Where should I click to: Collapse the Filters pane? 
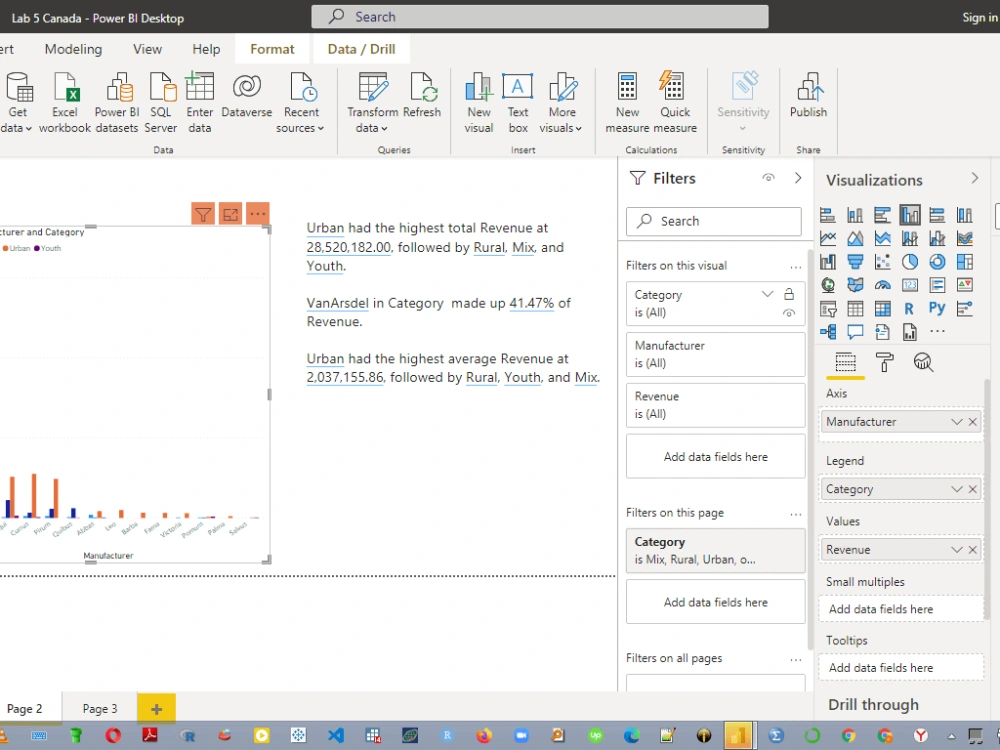pyautogui.click(x=798, y=178)
